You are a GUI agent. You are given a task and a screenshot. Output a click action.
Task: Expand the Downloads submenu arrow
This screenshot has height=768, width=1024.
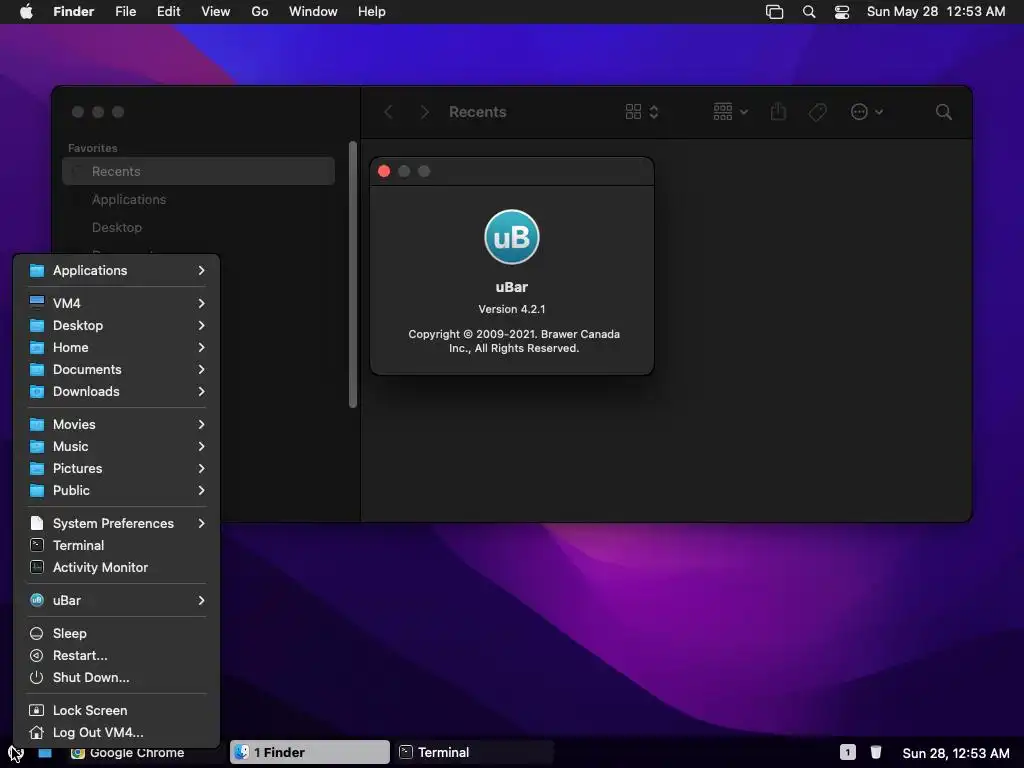201,392
